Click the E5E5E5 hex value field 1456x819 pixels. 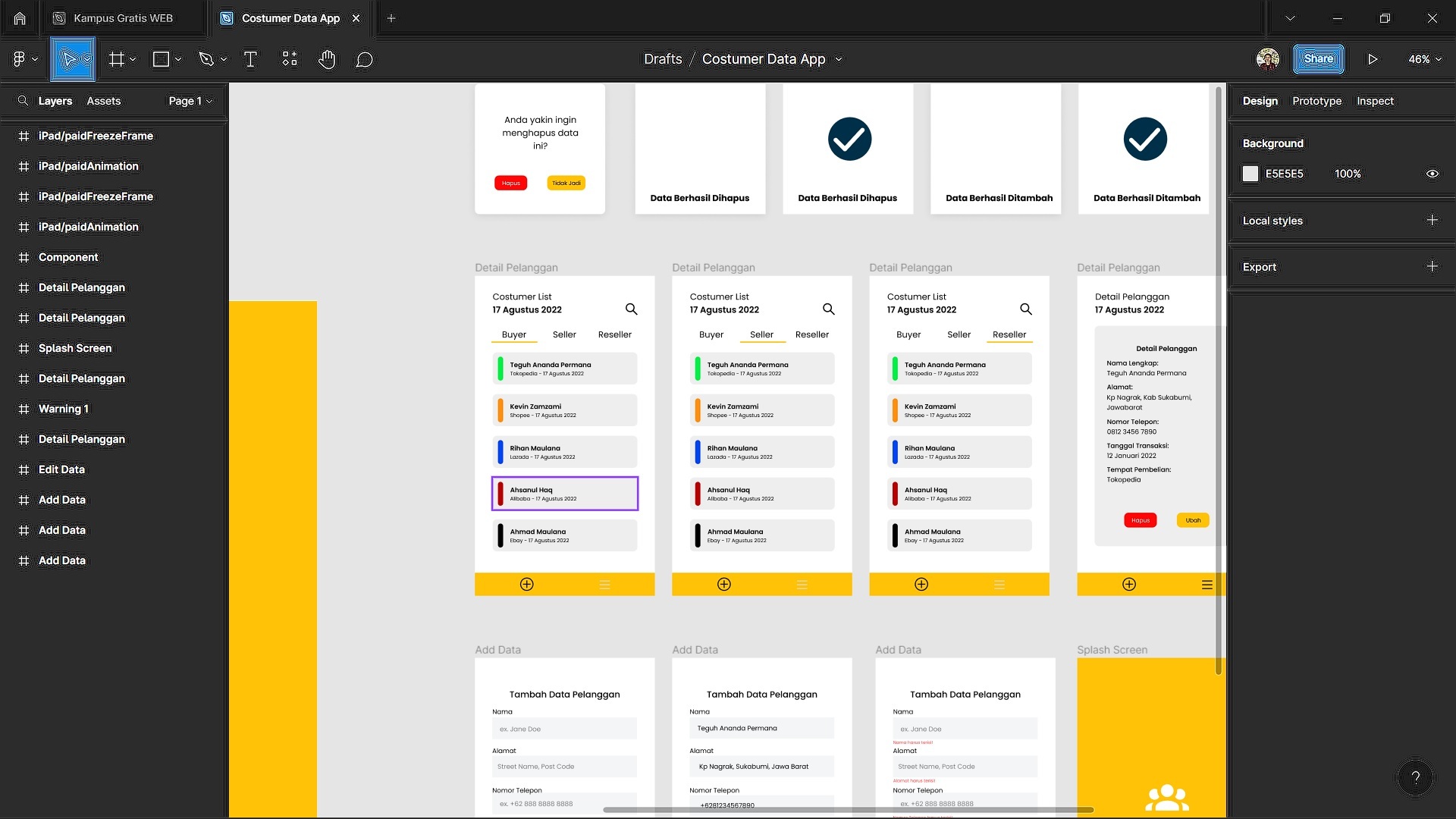pos(1284,174)
